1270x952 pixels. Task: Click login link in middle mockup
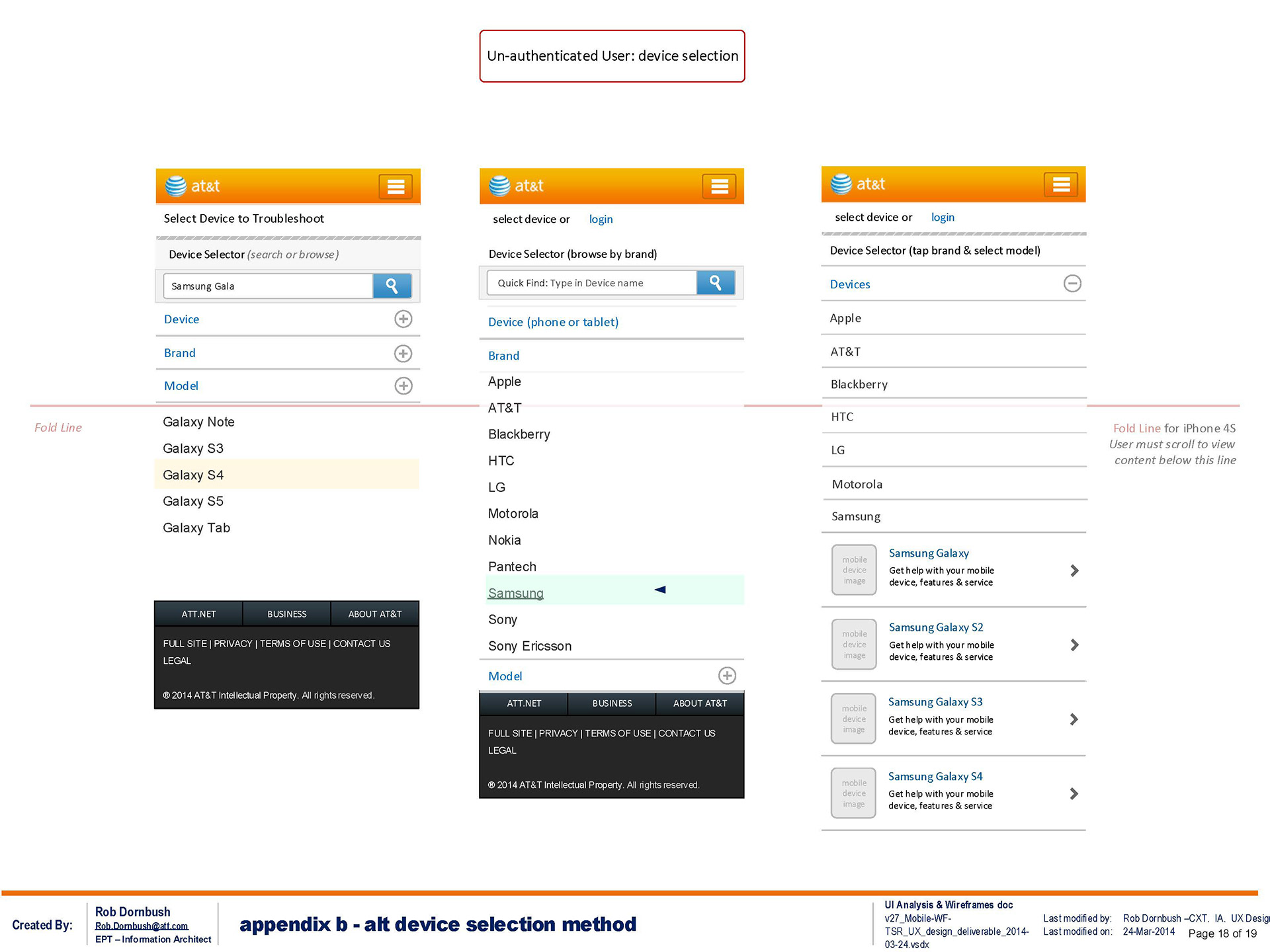(x=601, y=219)
